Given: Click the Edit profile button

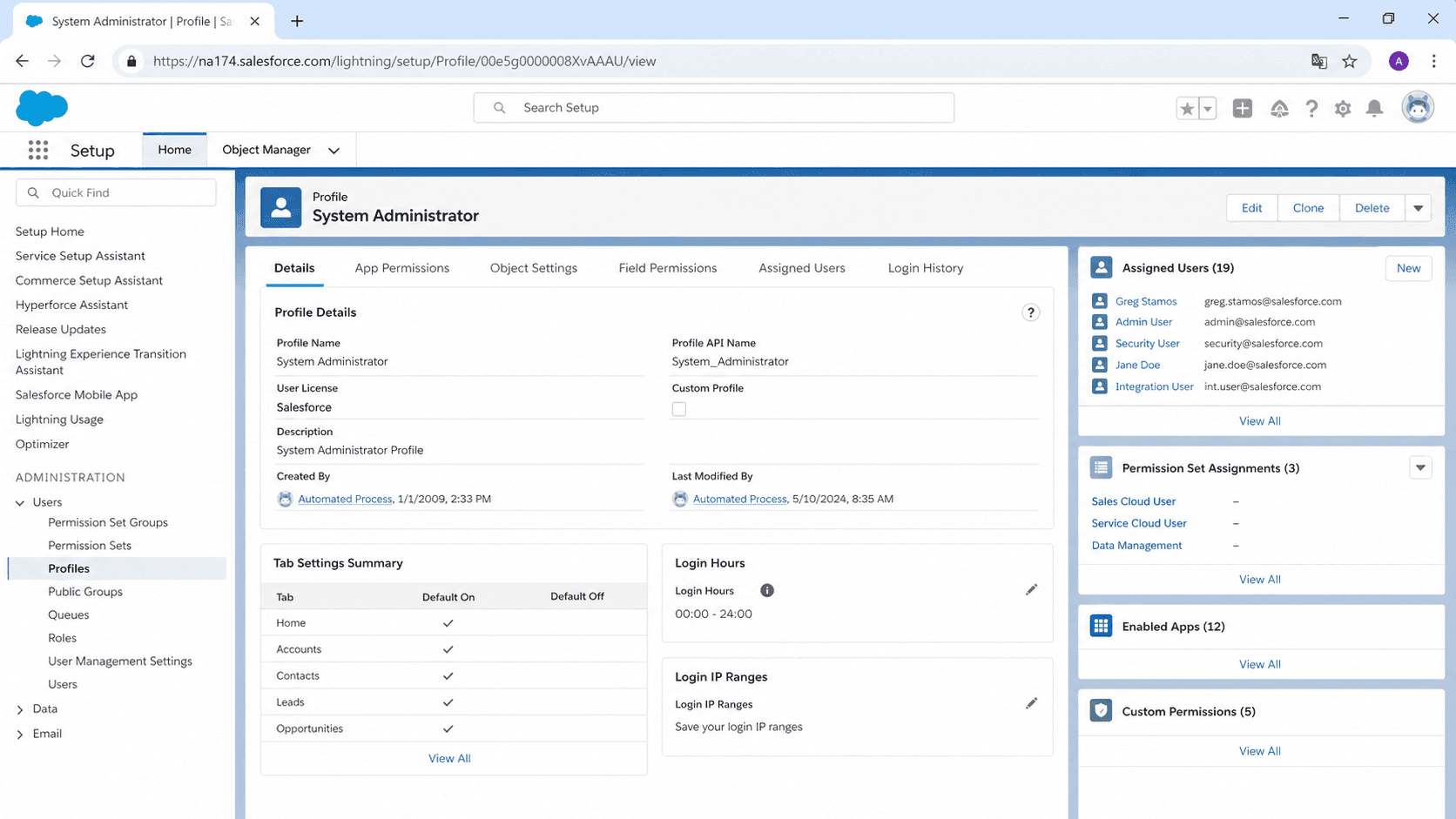Looking at the screenshot, I should 1251,208.
